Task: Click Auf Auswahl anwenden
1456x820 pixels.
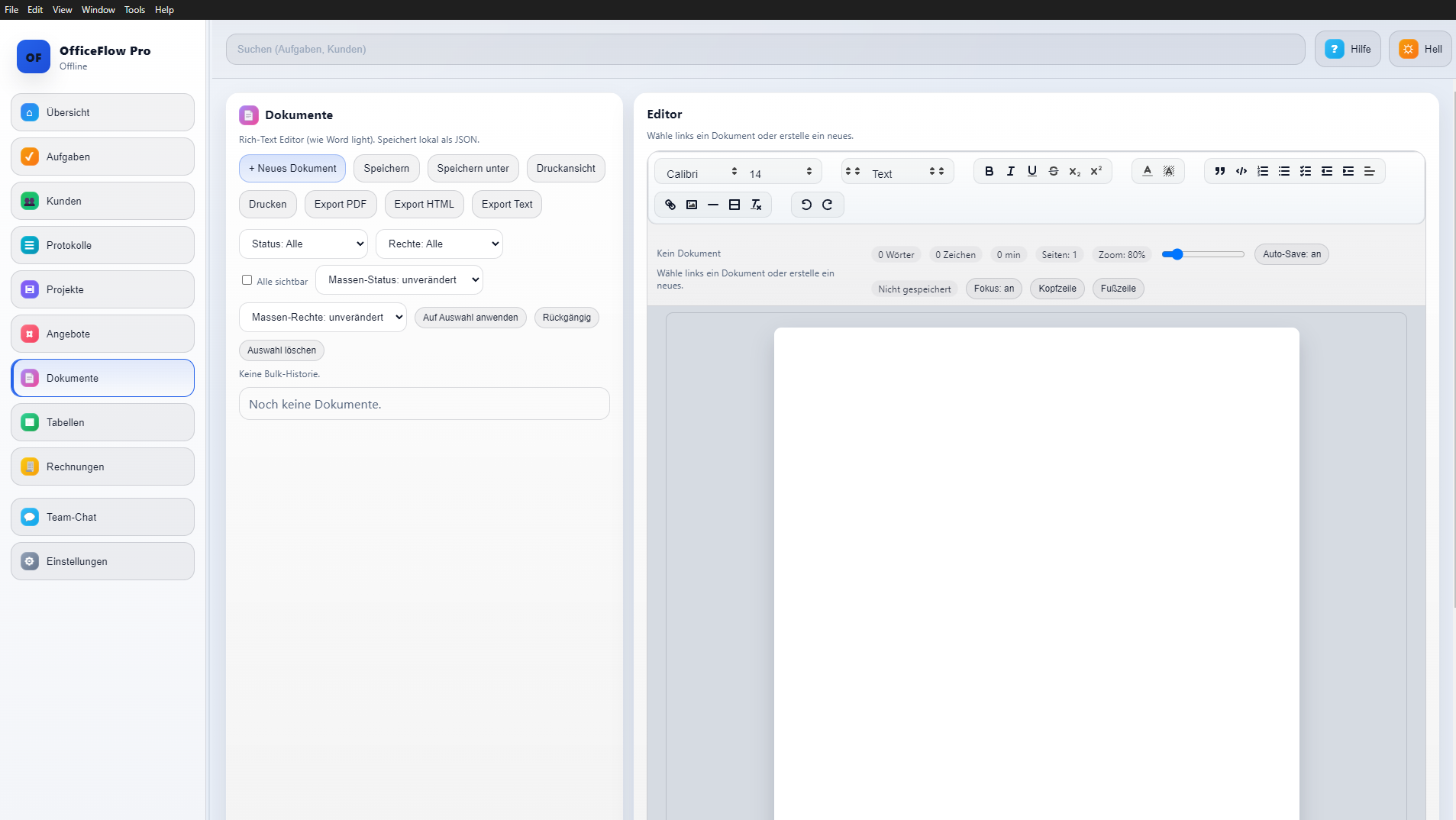Action: (470, 318)
